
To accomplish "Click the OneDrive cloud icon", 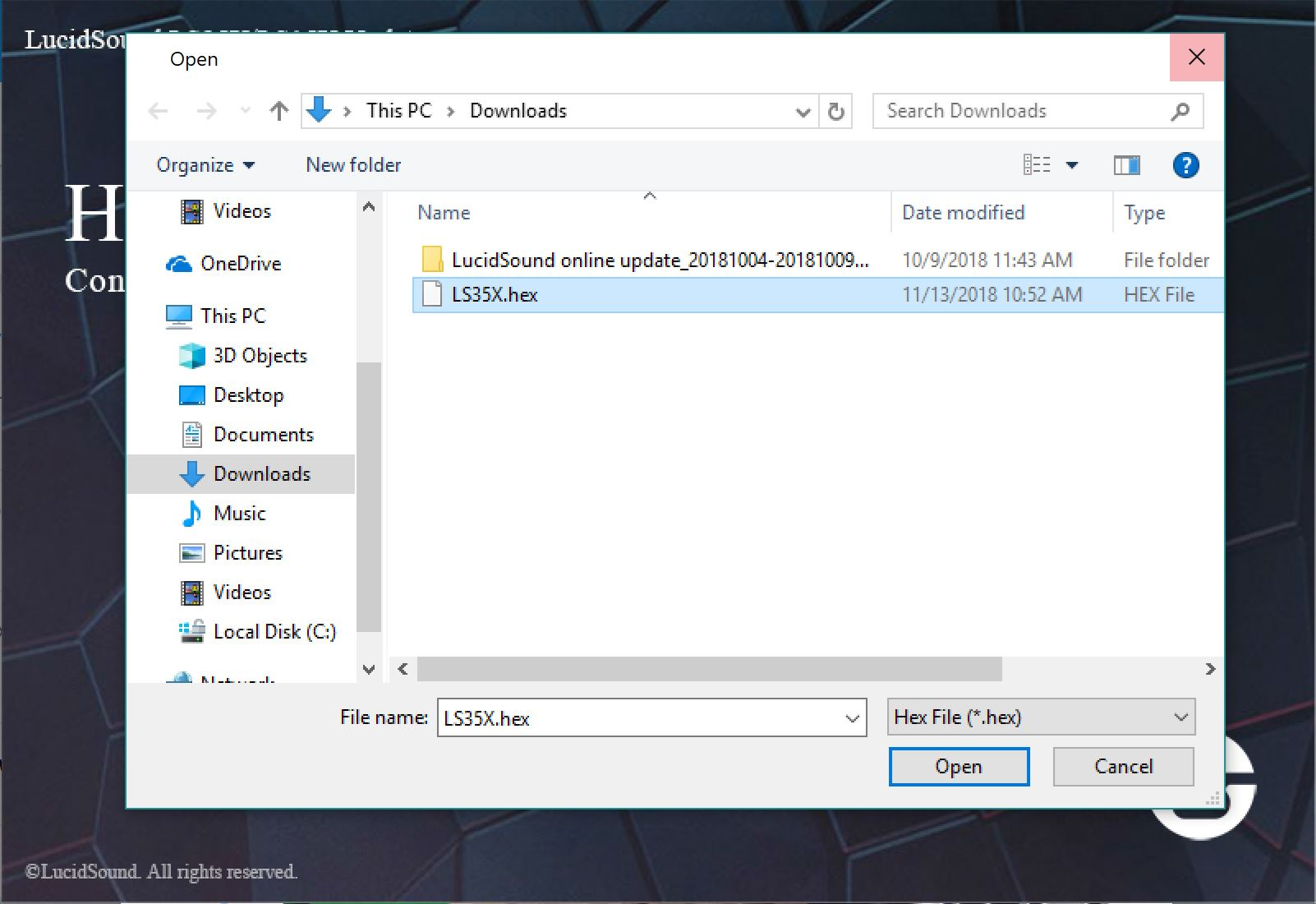I will click(x=179, y=264).
